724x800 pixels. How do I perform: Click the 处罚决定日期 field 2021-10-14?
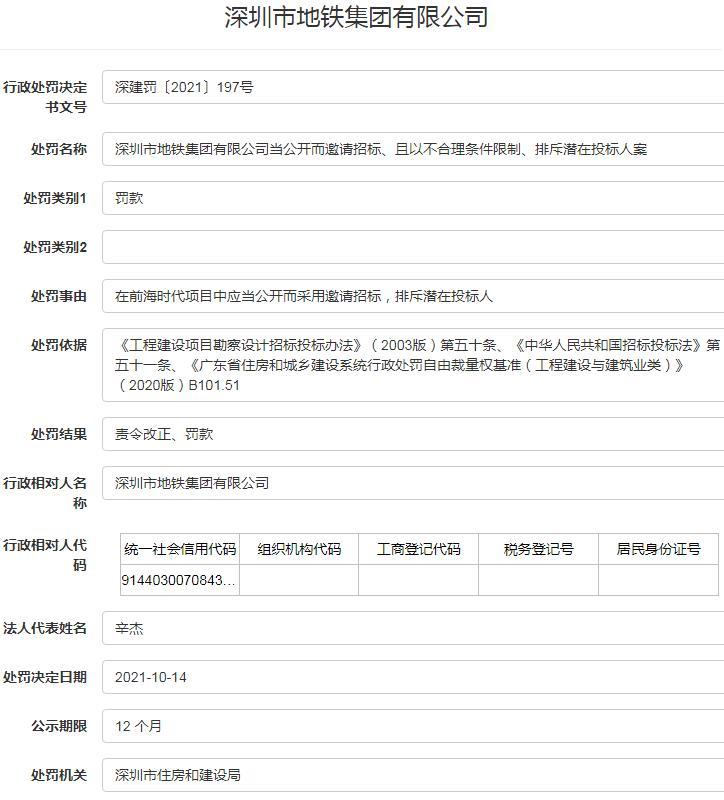(x=413, y=677)
